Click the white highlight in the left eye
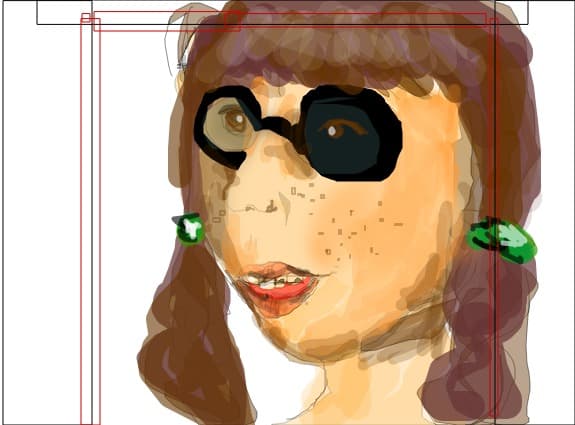The image size is (575, 425). (239, 119)
